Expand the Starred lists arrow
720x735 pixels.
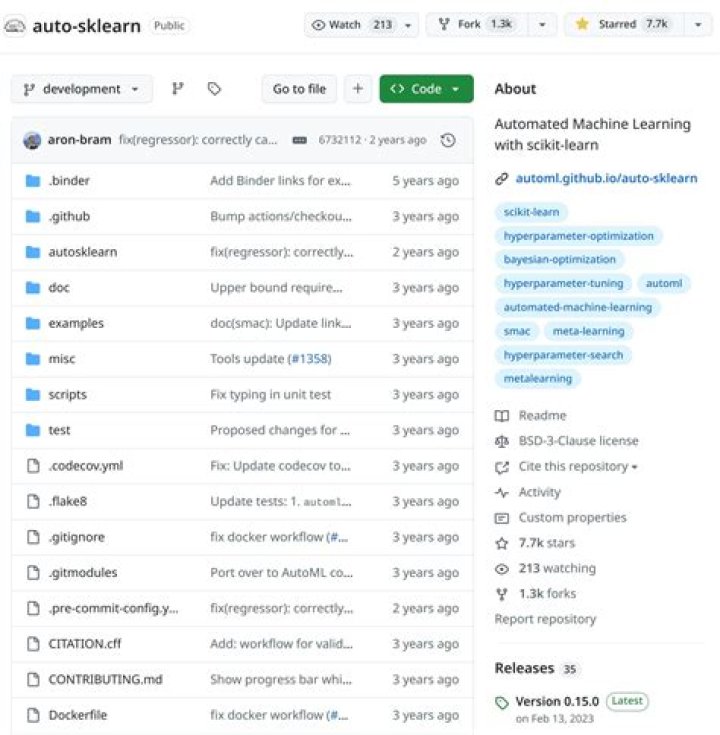(x=698, y=24)
